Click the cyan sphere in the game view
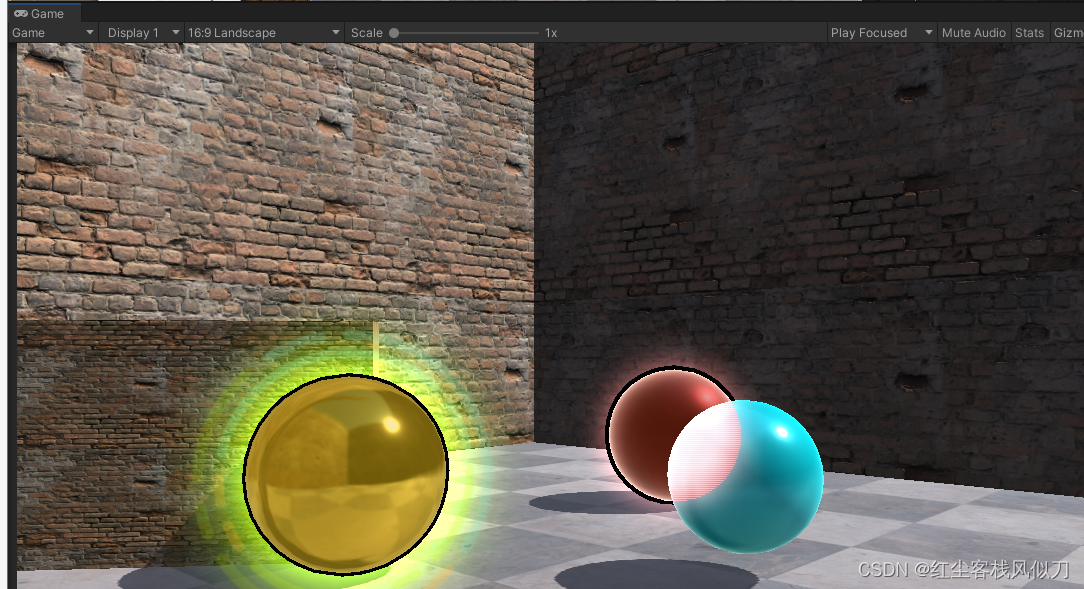 click(745, 476)
